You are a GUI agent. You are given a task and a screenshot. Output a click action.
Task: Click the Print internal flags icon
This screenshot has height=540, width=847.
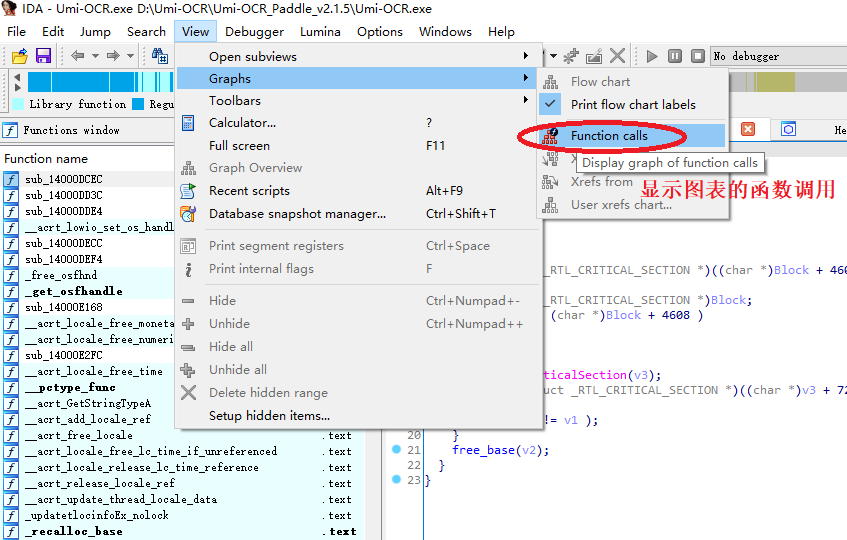click(x=188, y=269)
